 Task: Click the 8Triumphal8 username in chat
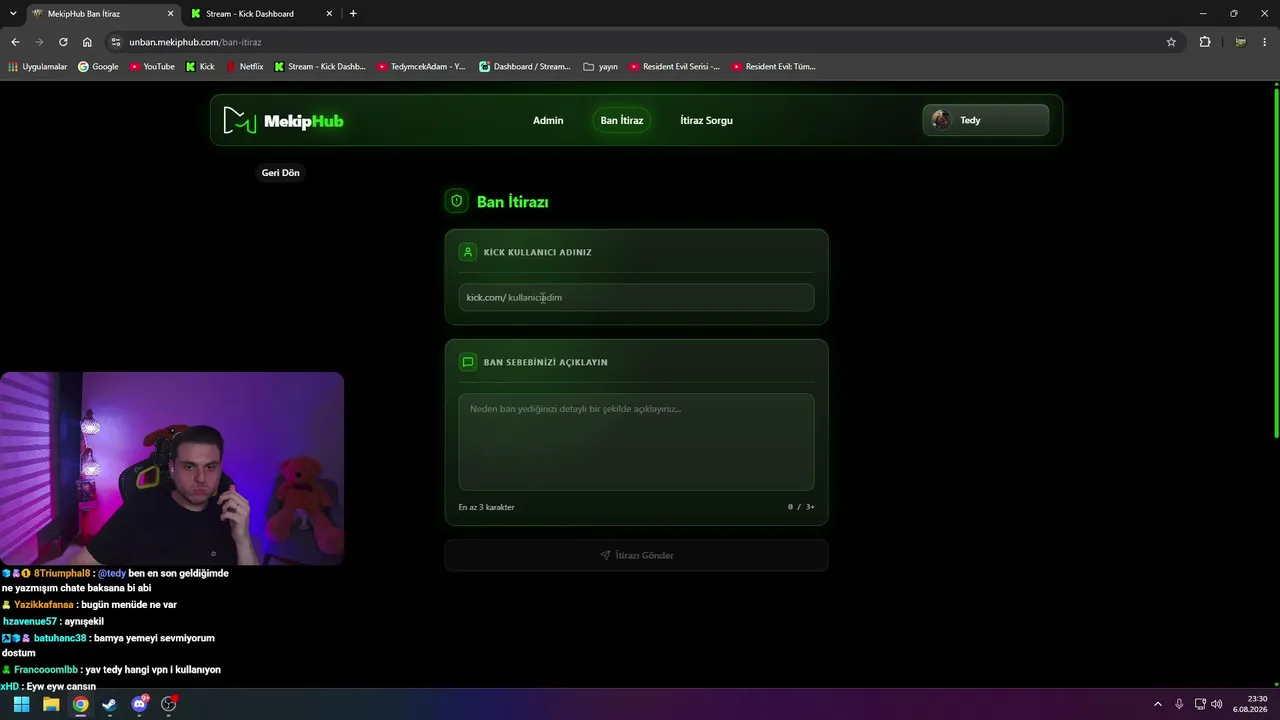click(62, 573)
